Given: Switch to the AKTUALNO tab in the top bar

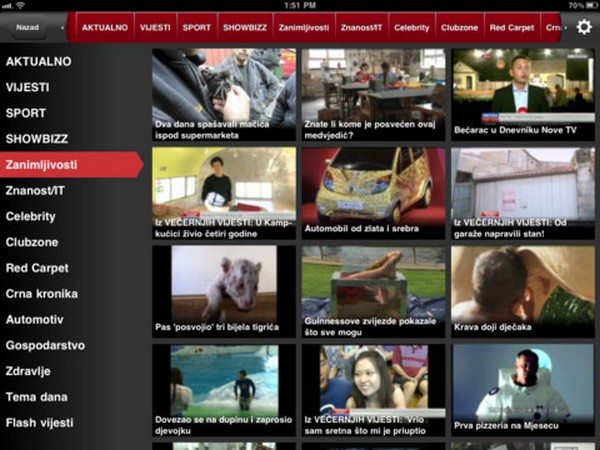Looking at the screenshot, I should (x=105, y=28).
